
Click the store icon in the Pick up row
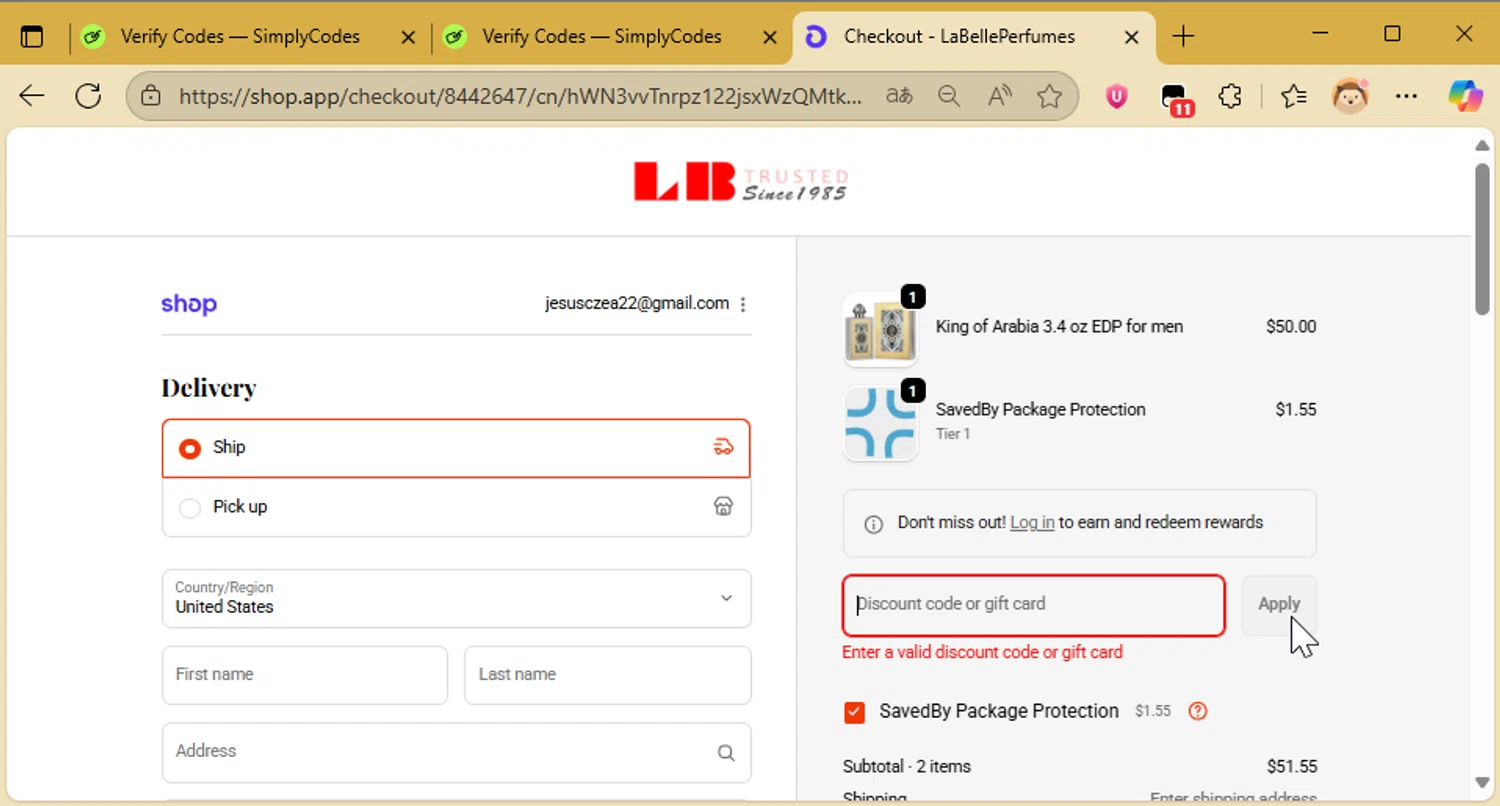[723, 506]
